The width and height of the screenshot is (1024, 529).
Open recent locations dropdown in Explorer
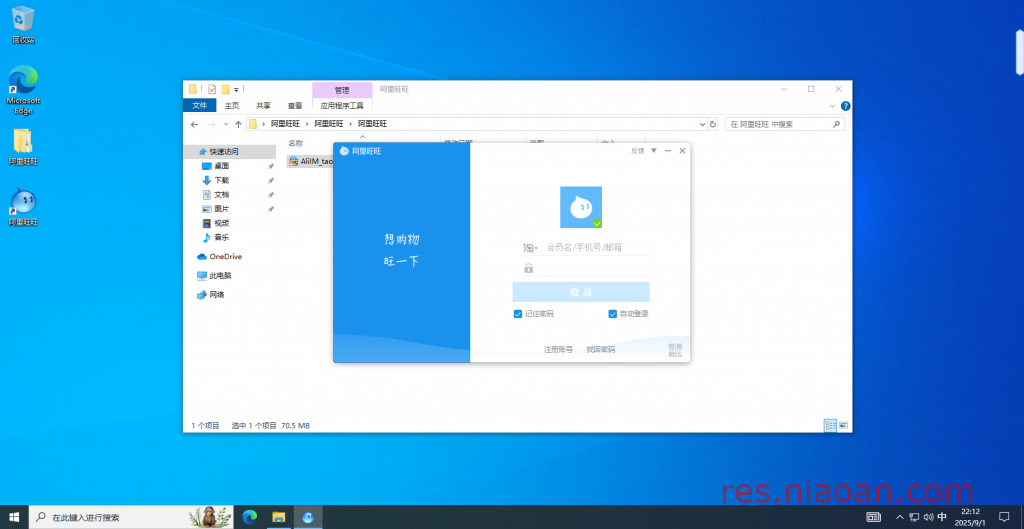226,124
